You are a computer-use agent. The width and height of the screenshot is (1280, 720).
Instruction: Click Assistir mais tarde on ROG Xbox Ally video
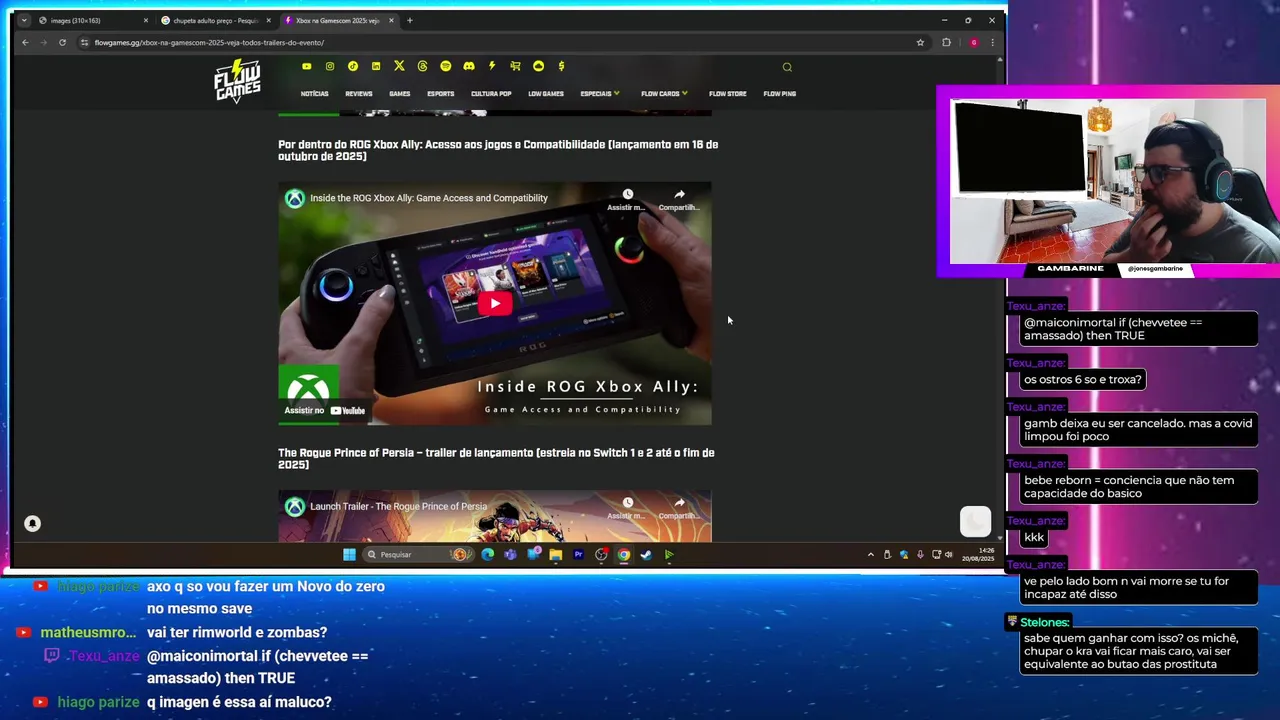627,200
